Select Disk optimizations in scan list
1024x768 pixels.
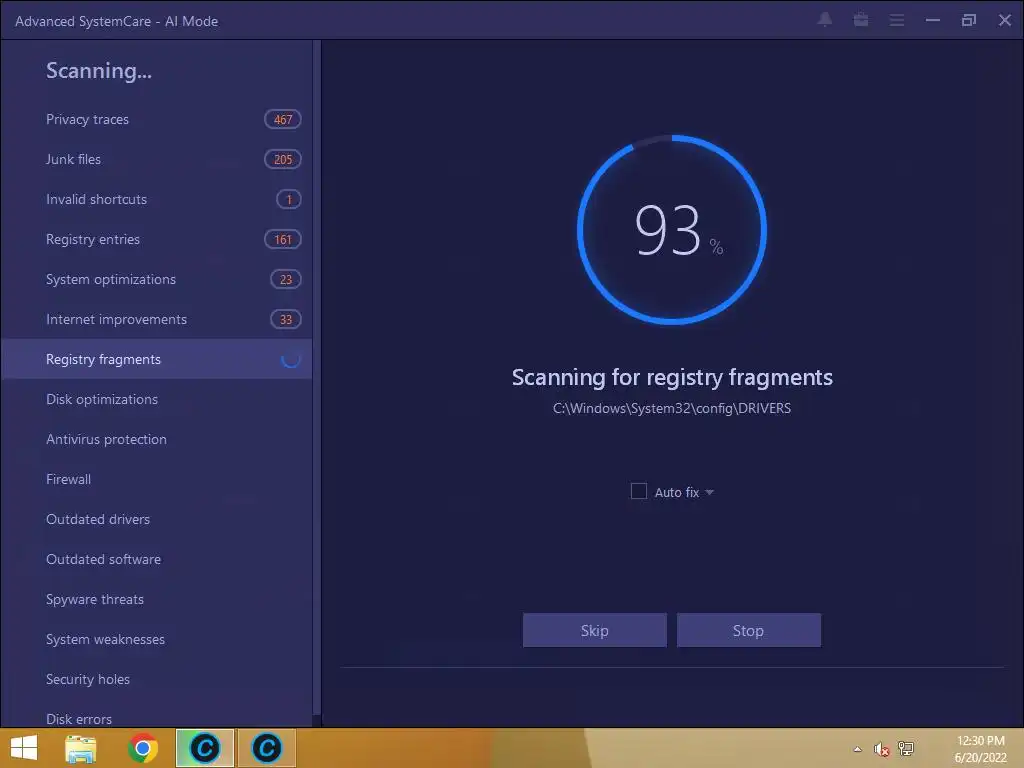point(155,399)
